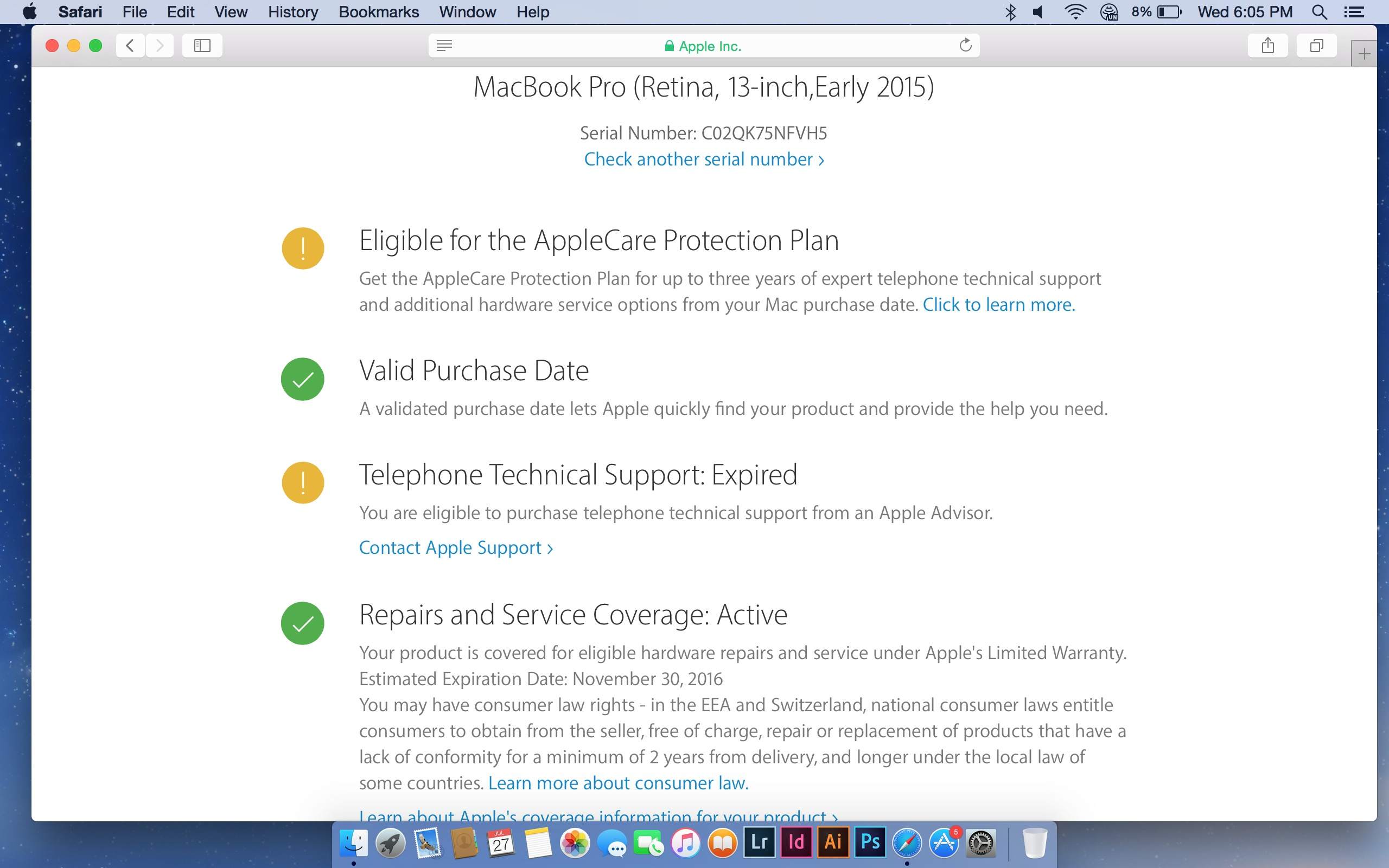The image size is (1389, 868).
Task: Open Reader view icon in address bar
Action: click(444, 46)
